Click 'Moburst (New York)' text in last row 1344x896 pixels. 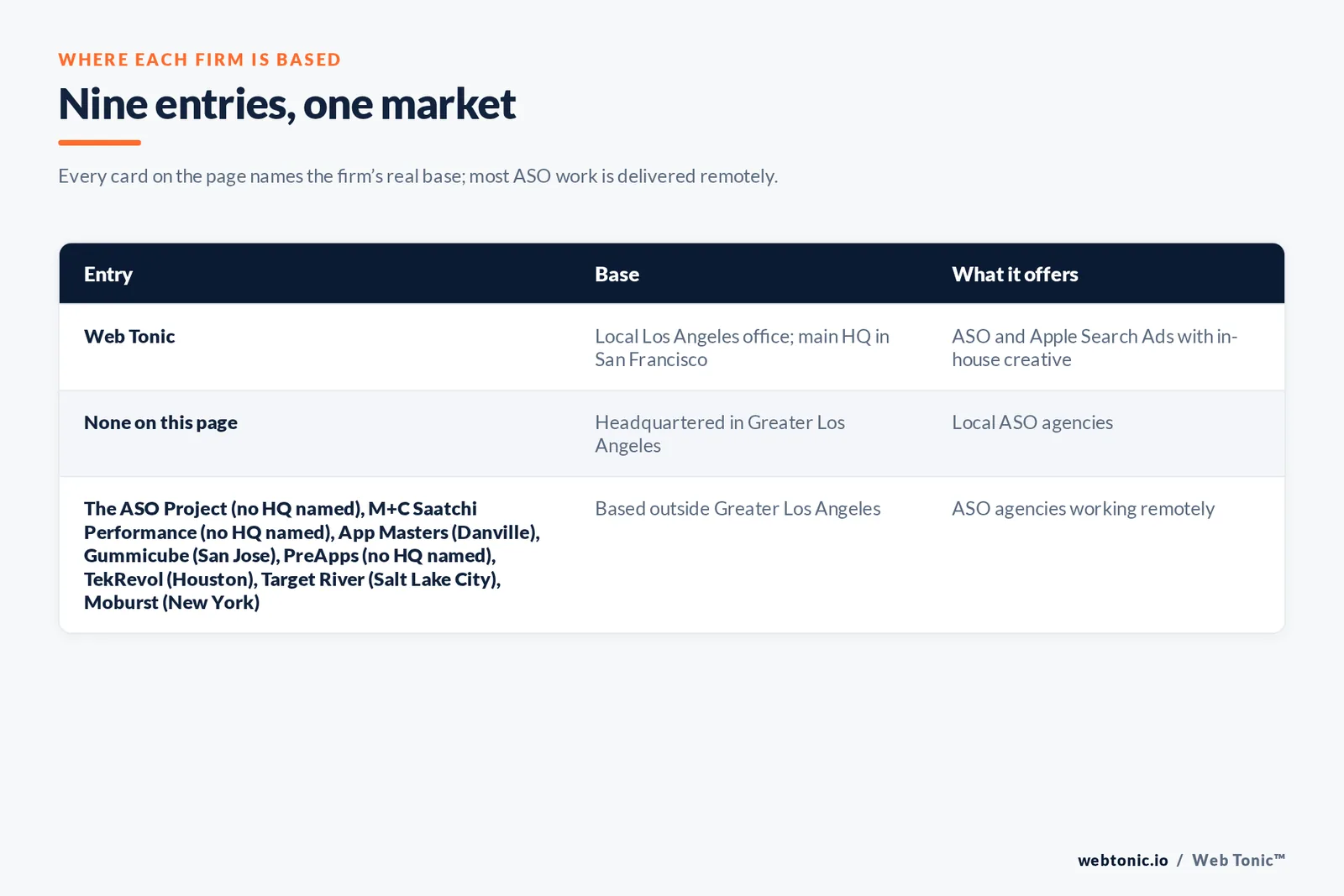[171, 603]
